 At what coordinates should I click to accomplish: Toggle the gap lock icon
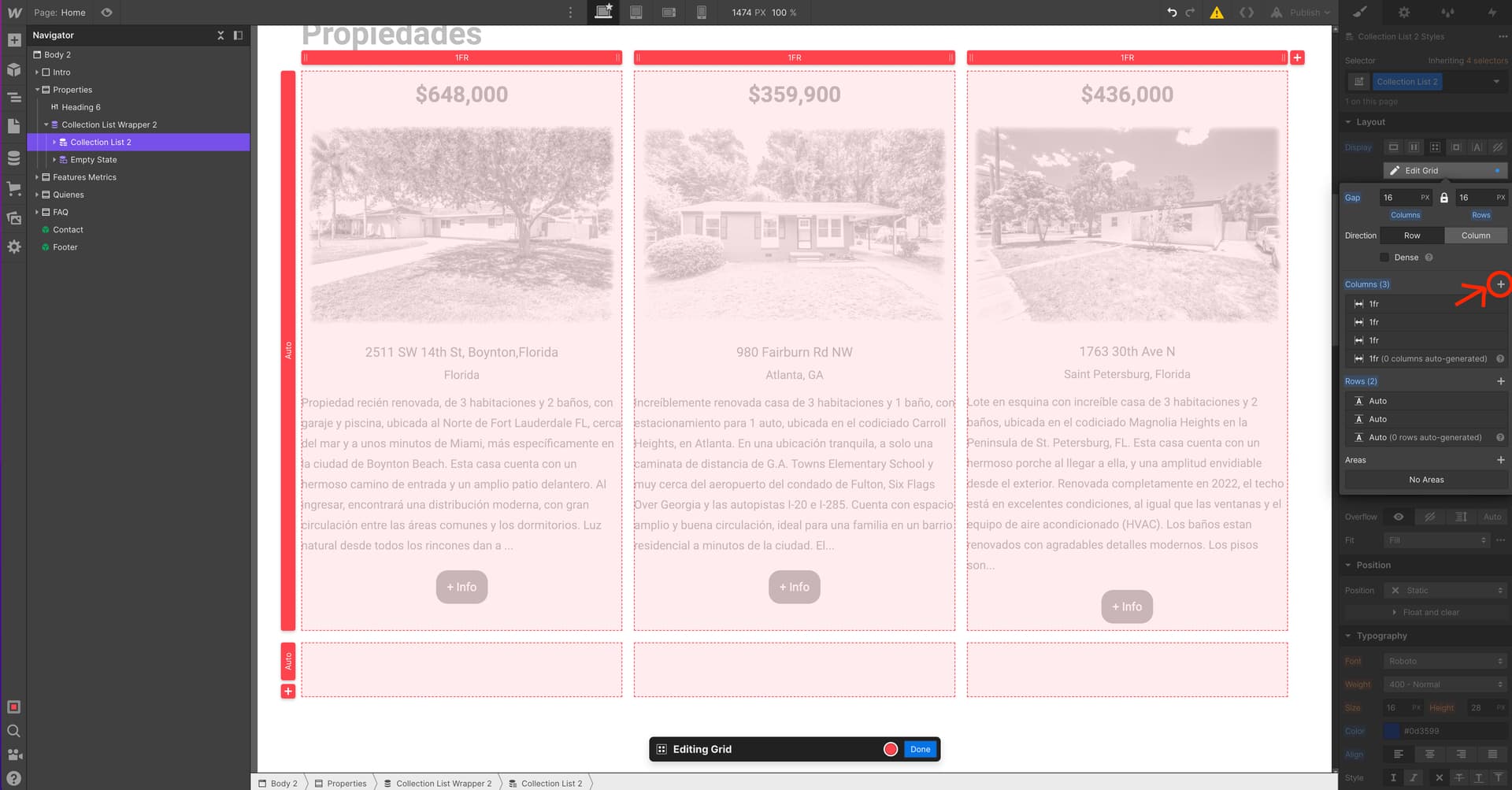point(1444,198)
